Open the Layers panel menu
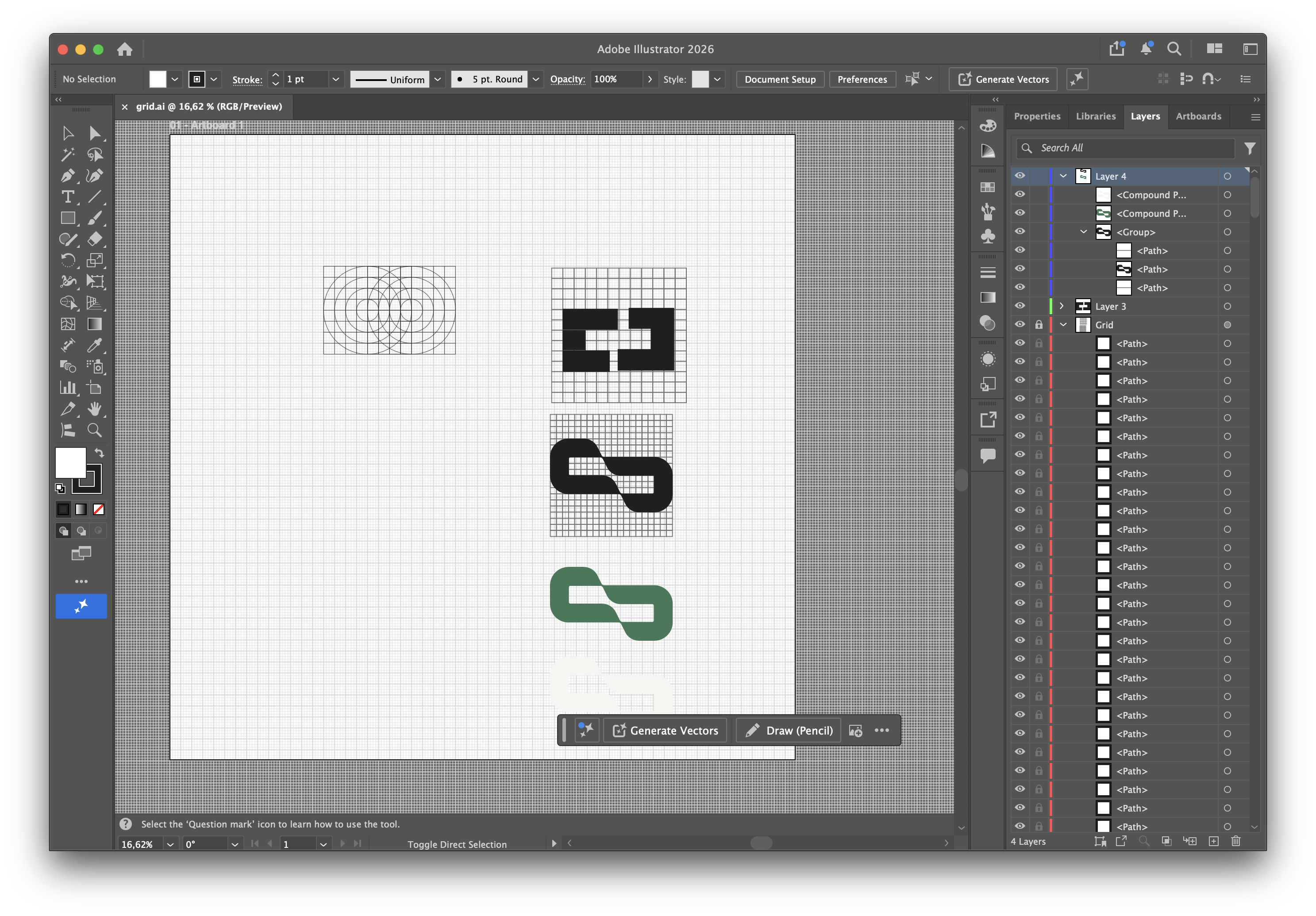The height and width of the screenshot is (916, 1316). click(1255, 117)
